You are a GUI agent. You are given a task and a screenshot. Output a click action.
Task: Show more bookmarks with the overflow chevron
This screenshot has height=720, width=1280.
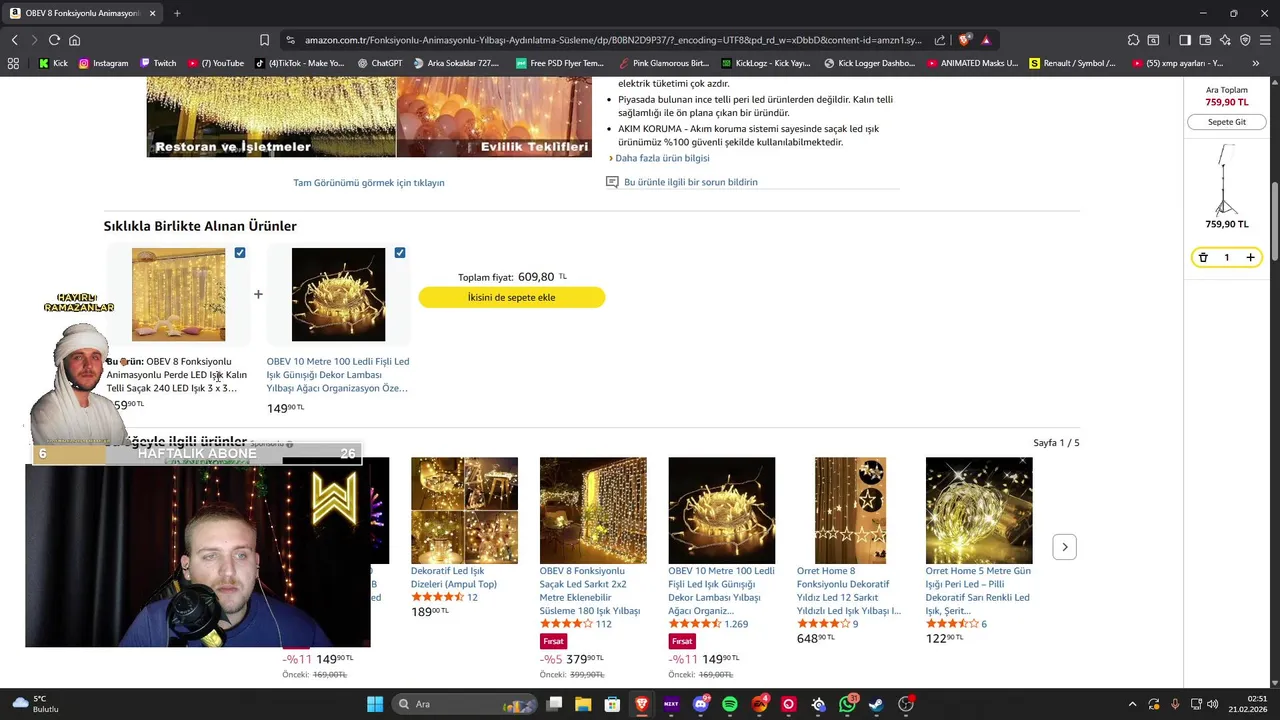pyautogui.click(x=1255, y=63)
